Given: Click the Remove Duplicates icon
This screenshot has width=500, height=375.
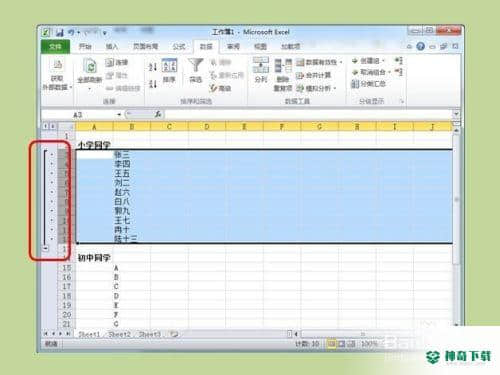Looking at the screenshot, I should pyautogui.click(x=283, y=66).
